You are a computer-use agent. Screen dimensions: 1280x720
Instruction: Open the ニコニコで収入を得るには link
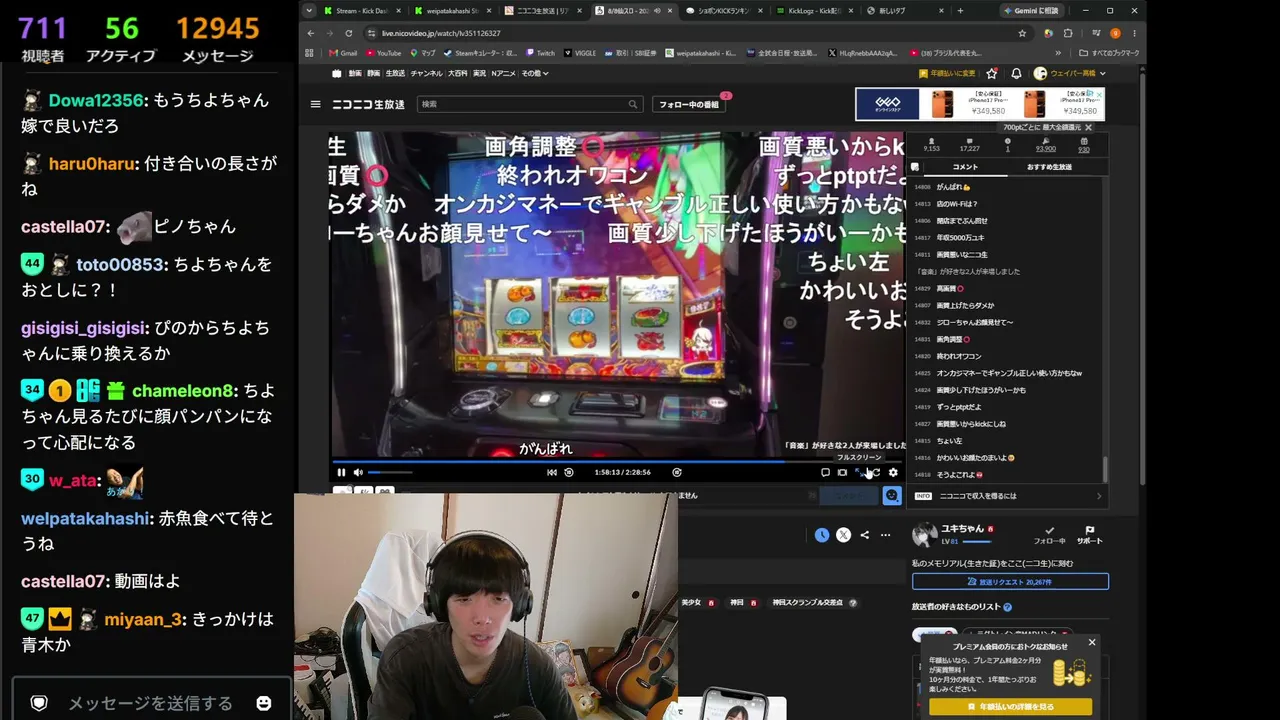(1009, 496)
